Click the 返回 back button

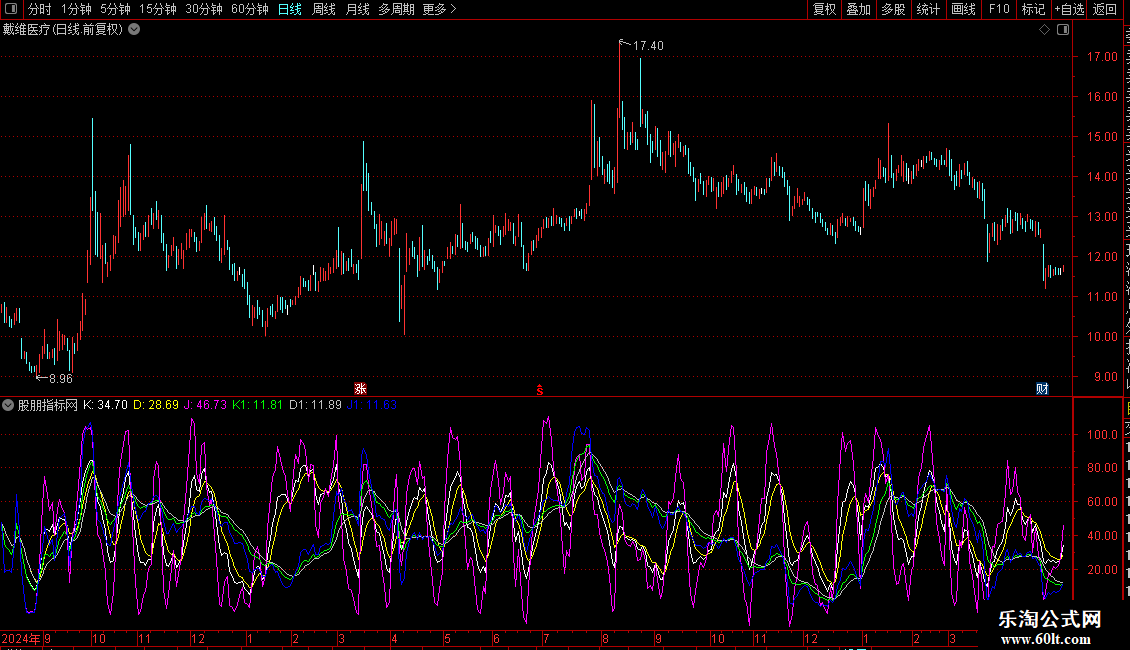click(1104, 9)
